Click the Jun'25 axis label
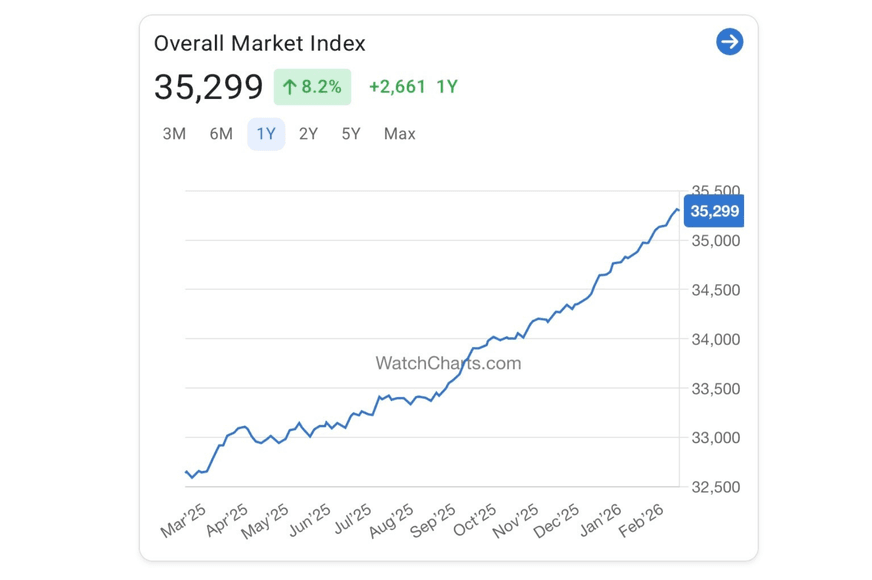 coord(309,521)
